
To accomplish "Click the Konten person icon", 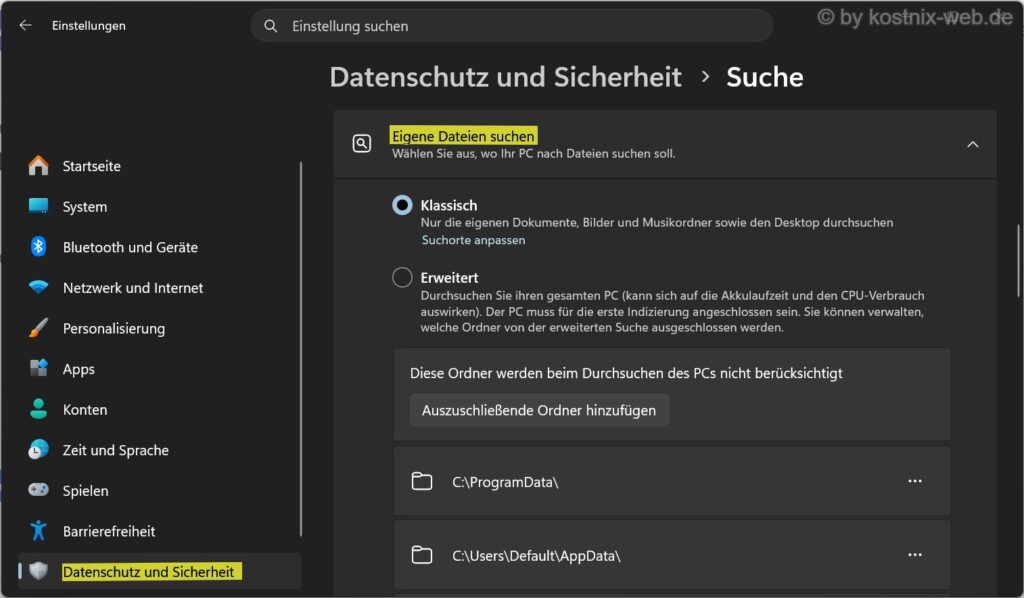I will click(39, 409).
